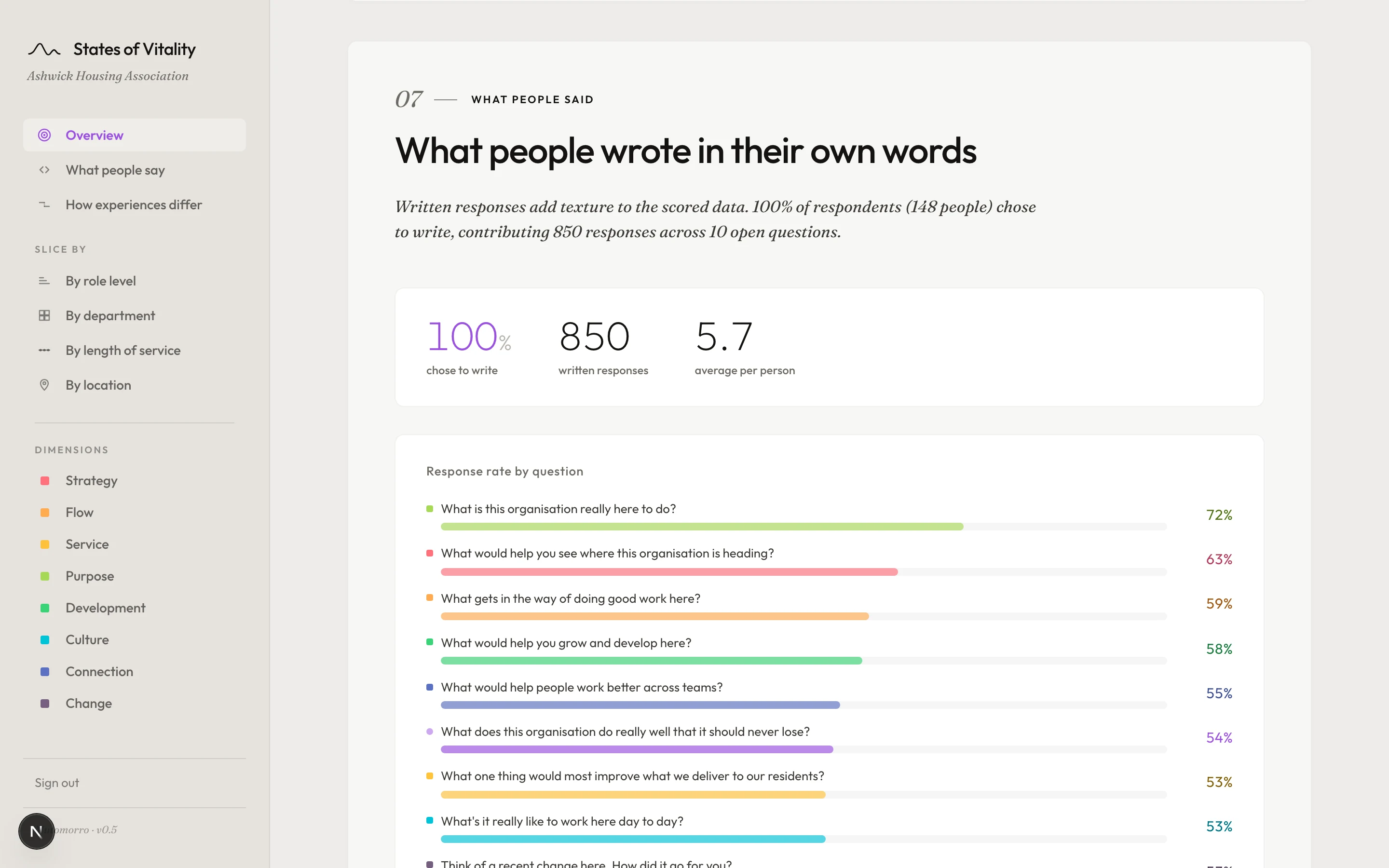Click the 07 What People Said section label
Image resolution: width=1389 pixels, height=868 pixels.
[x=494, y=99]
